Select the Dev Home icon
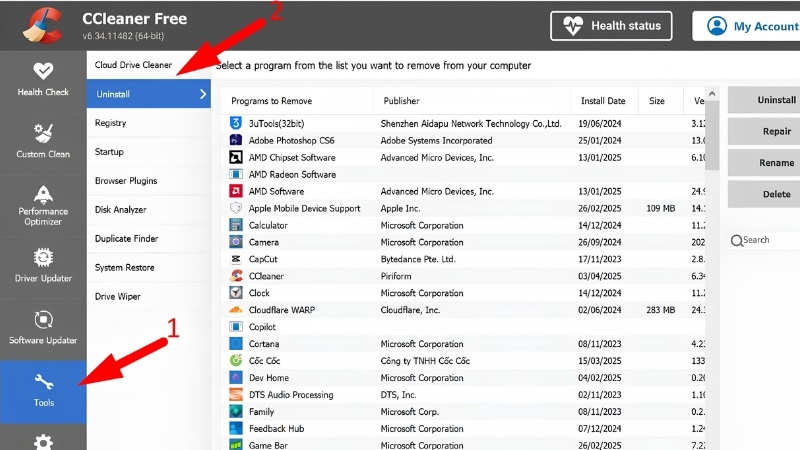The height and width of the screenshot is (450, 800). click(x=236, y=378)
